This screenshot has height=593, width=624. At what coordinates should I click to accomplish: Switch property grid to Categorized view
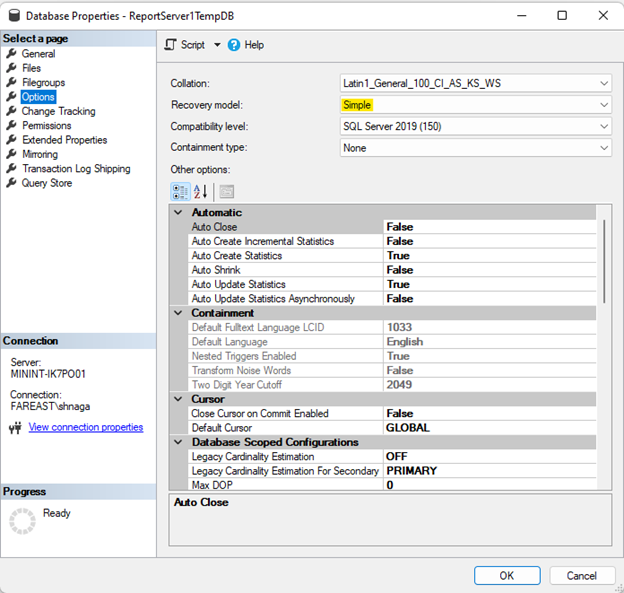180,192
